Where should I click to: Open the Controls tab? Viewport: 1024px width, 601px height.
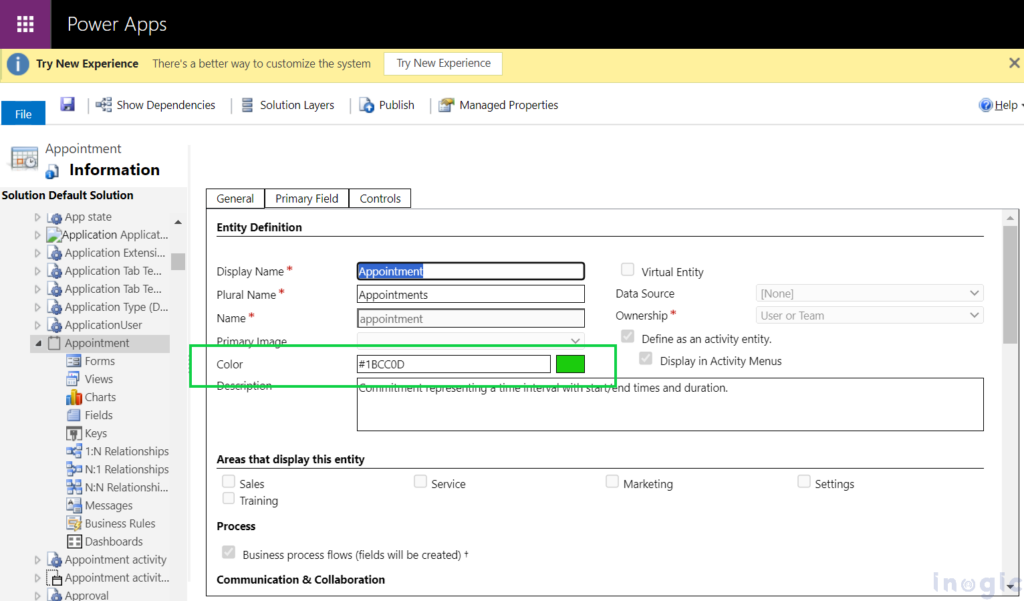[x=379, y=198]
